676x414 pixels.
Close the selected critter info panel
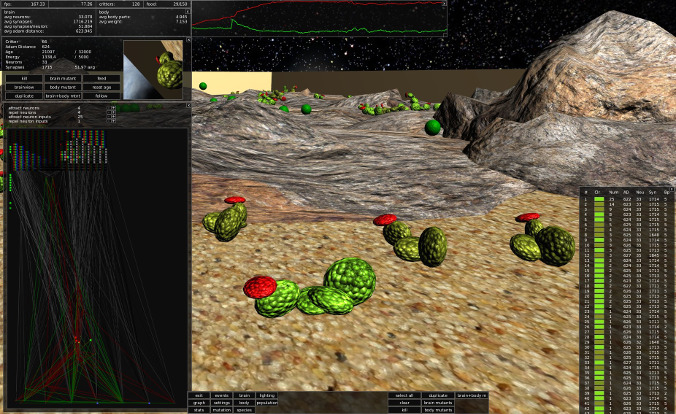[186, 42]
